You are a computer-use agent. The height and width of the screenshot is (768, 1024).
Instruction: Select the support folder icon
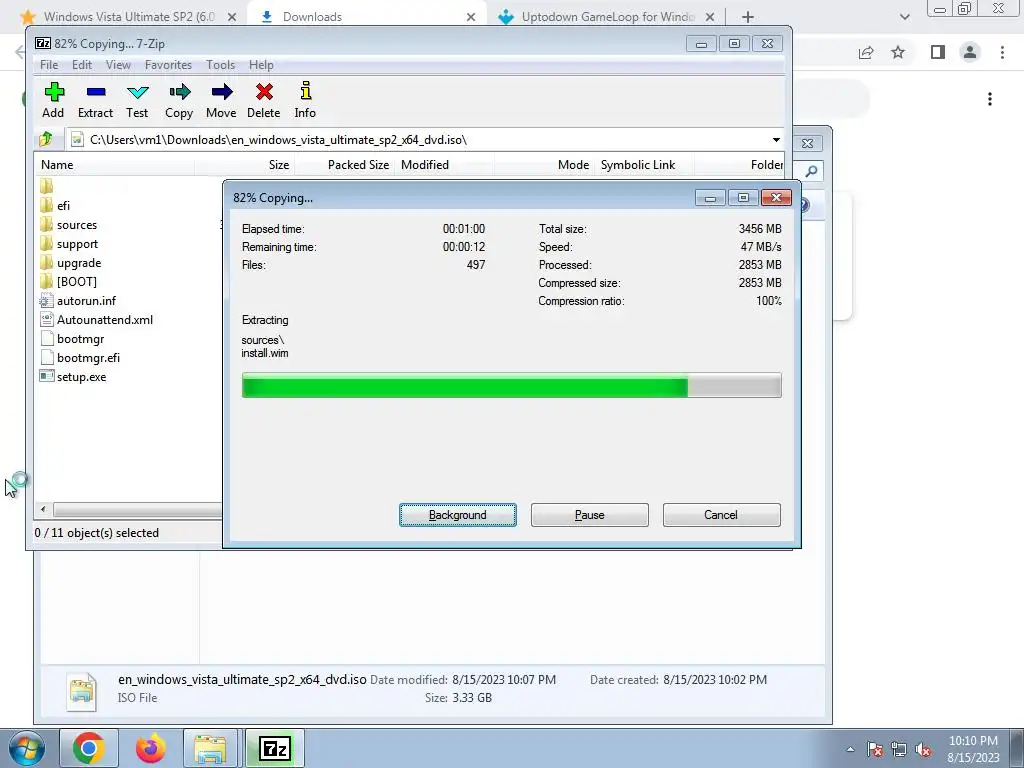click(x=46, y=244)
